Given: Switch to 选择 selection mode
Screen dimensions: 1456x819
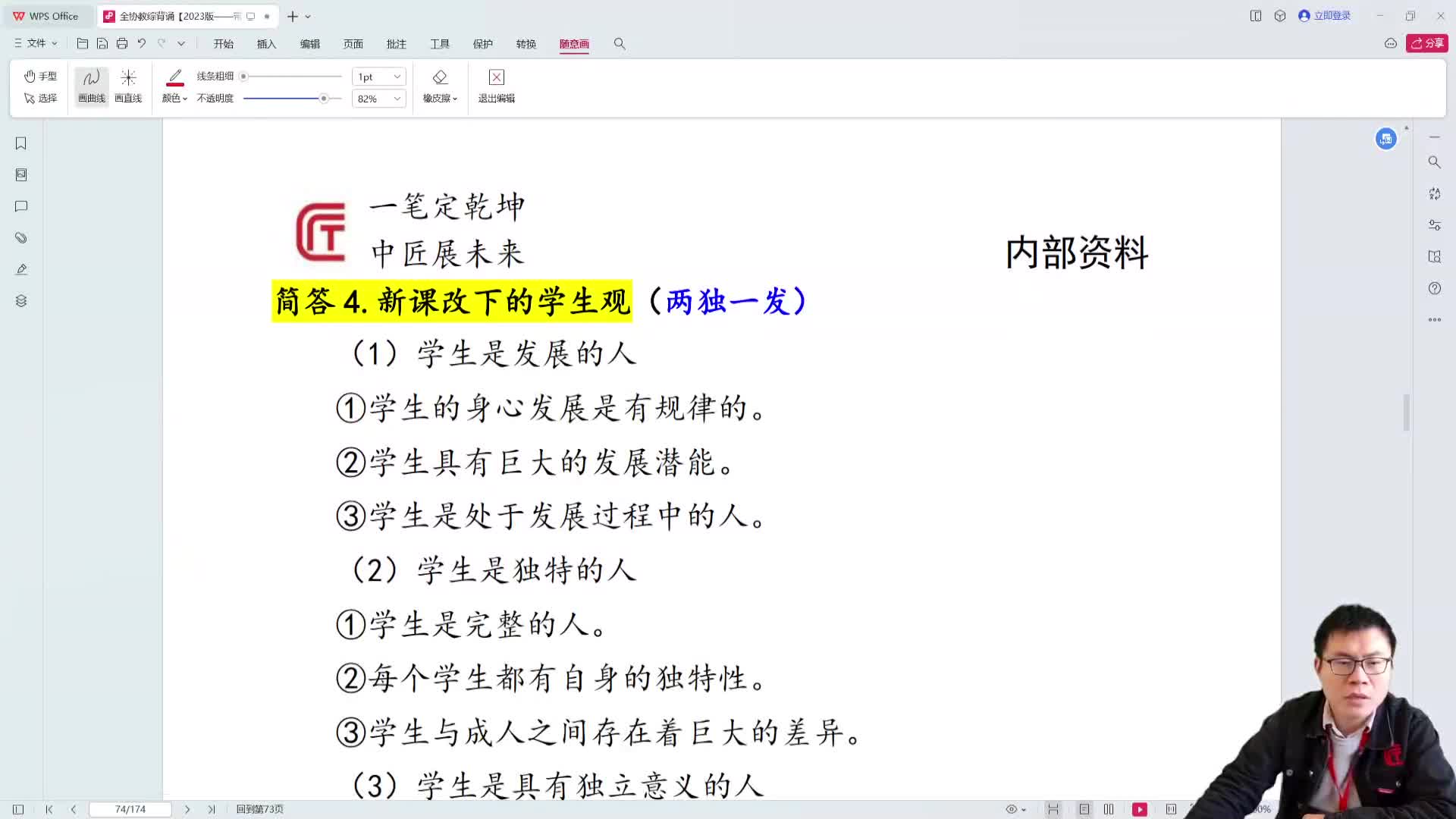Looking at the screenshot, I should [x=40, y=98].
